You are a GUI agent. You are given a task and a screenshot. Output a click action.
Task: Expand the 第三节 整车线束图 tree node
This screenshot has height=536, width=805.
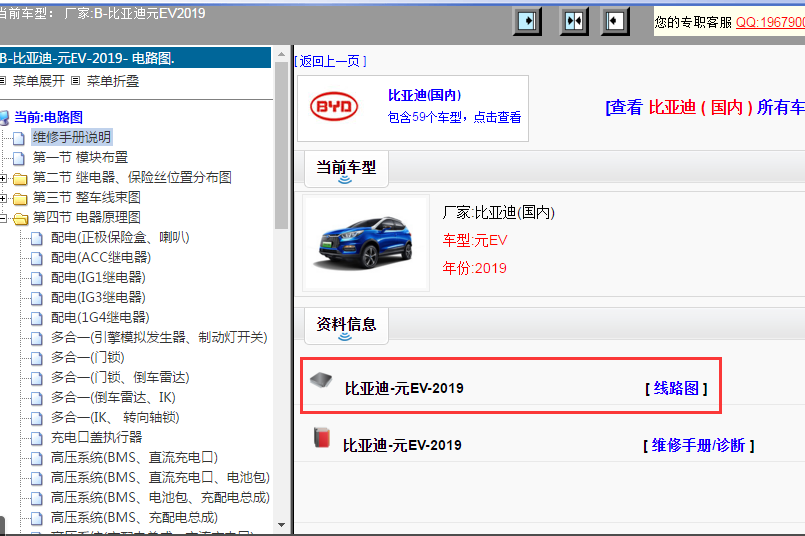coord(3,198)
